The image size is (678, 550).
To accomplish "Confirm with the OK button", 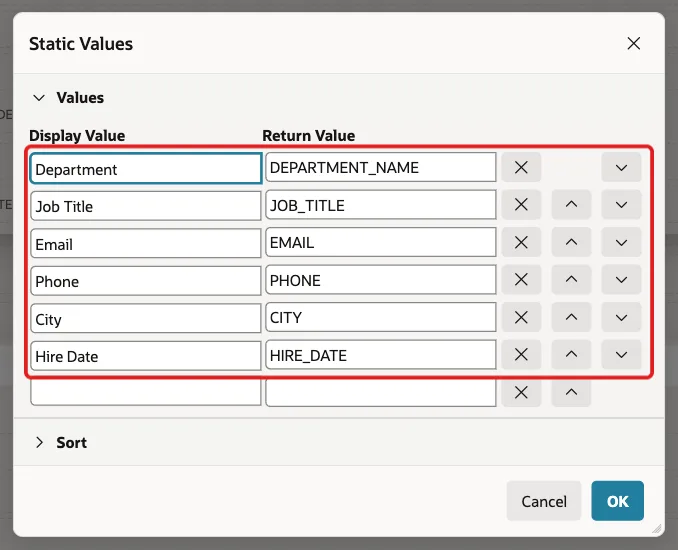I will tap(617, 501).
